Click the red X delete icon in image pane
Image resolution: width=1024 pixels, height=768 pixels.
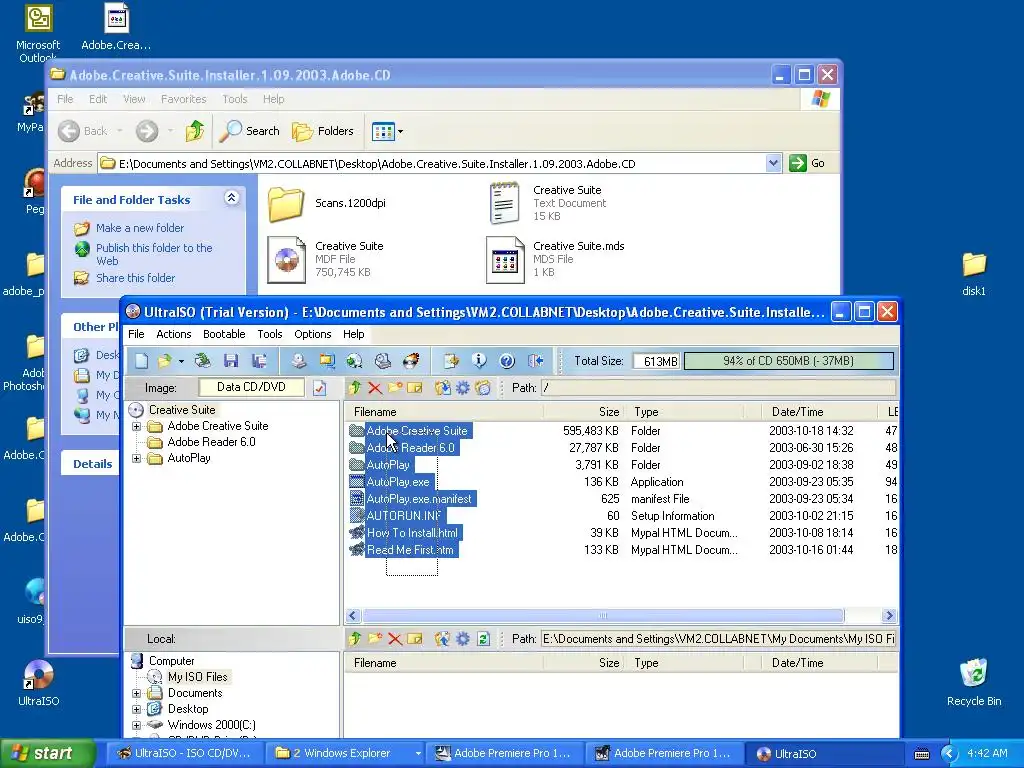(375, 388)
